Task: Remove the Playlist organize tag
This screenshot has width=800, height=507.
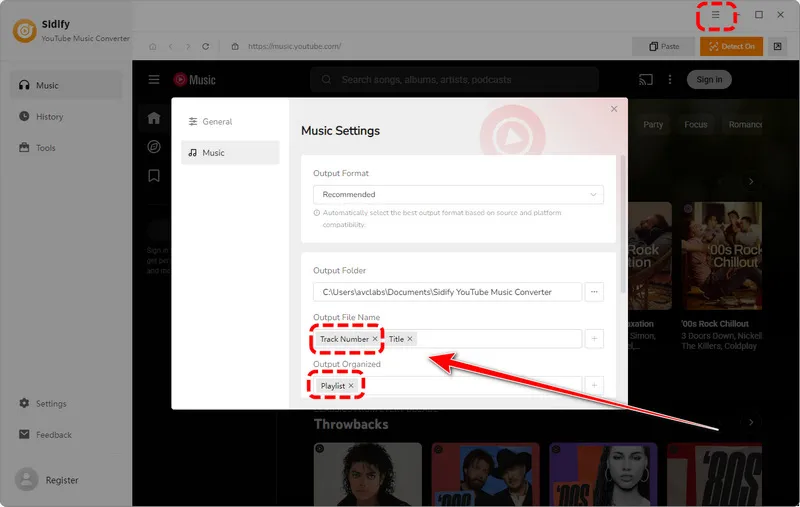Action: [x=351, y=386]
